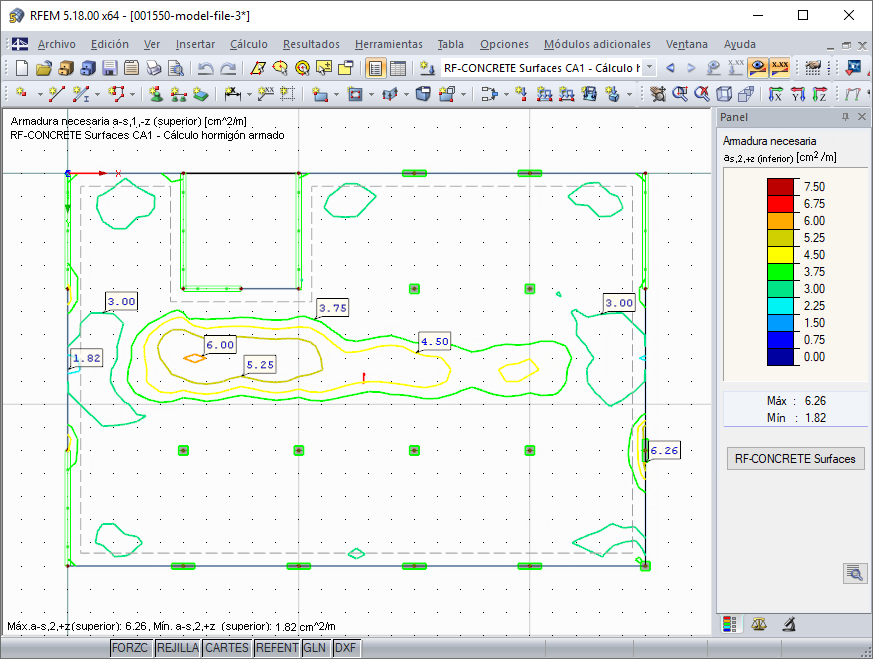873x659 pixels.
Task: Open the Módulos adicionales menu
Action: [x=597, y=44]
